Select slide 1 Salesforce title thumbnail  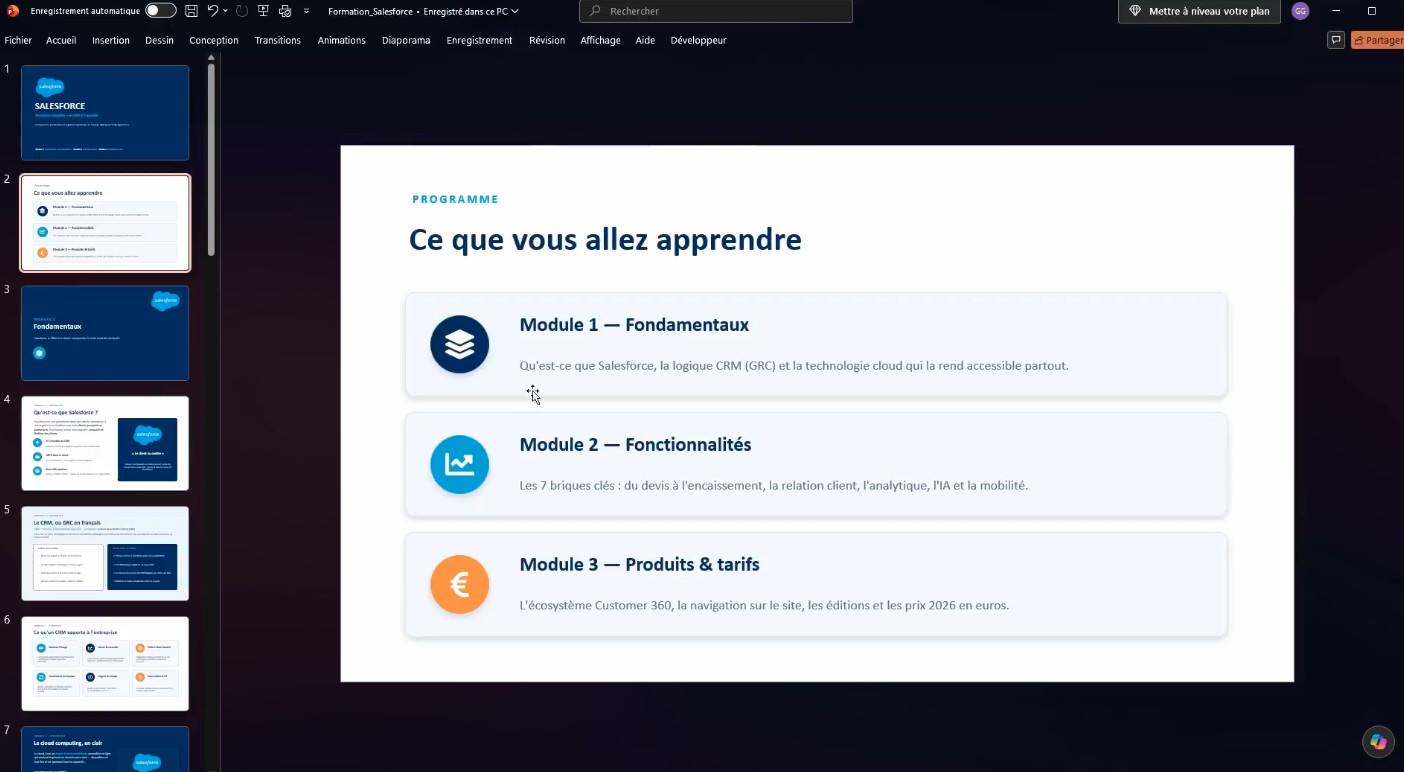[x=105, y=113]
